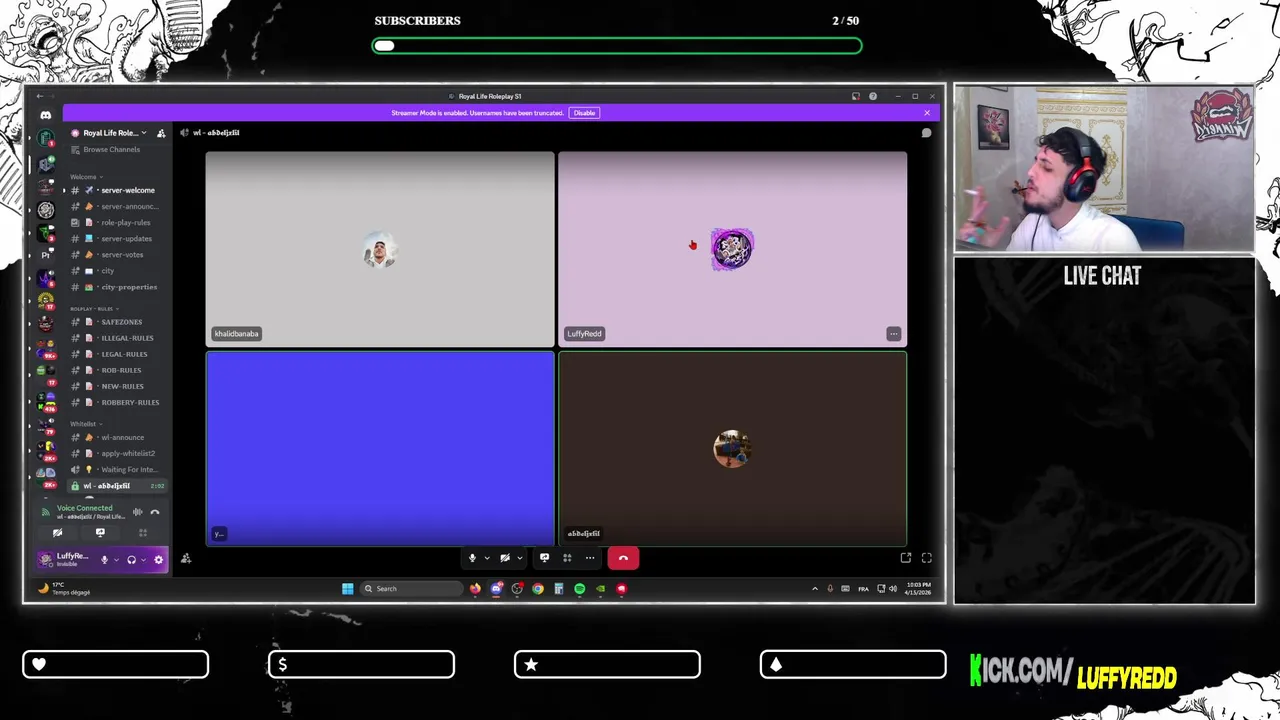Image resolution: width=1280 pixels, height=720 pixels.
Task: Open city-properties channel
Action: [117, 287]
